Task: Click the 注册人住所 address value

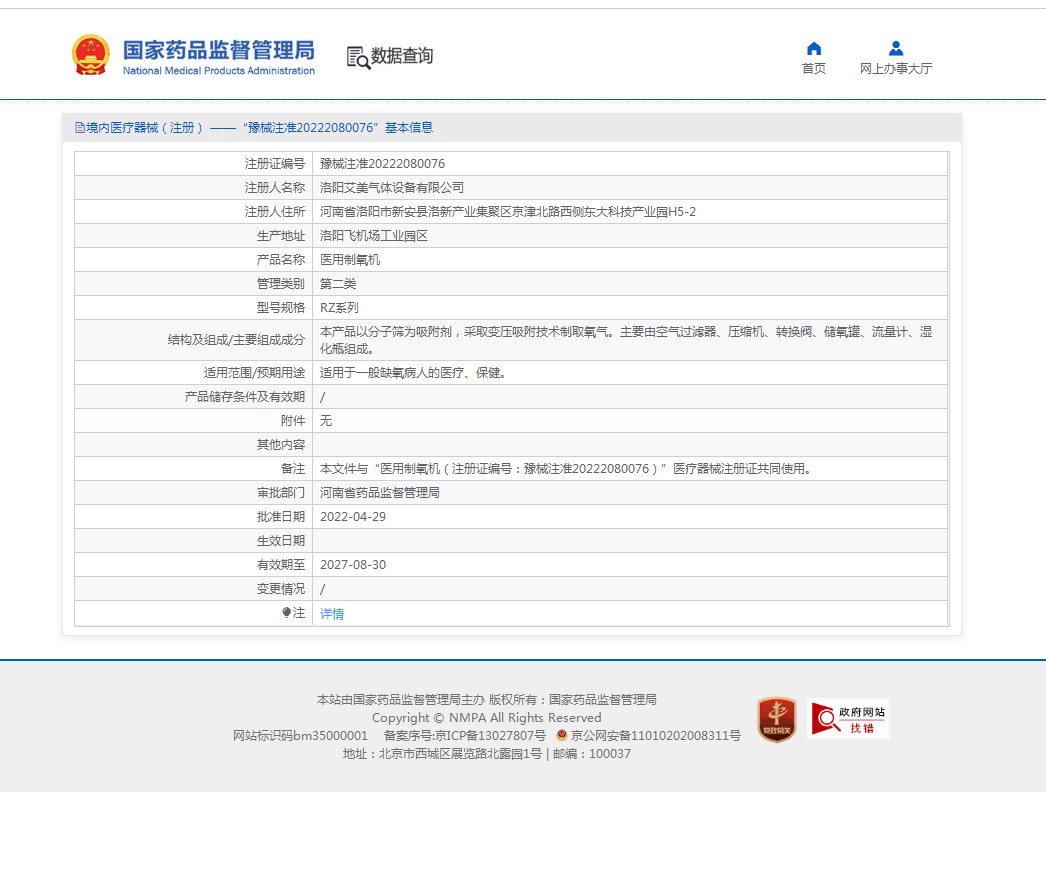Action: [x=508, y=211]
